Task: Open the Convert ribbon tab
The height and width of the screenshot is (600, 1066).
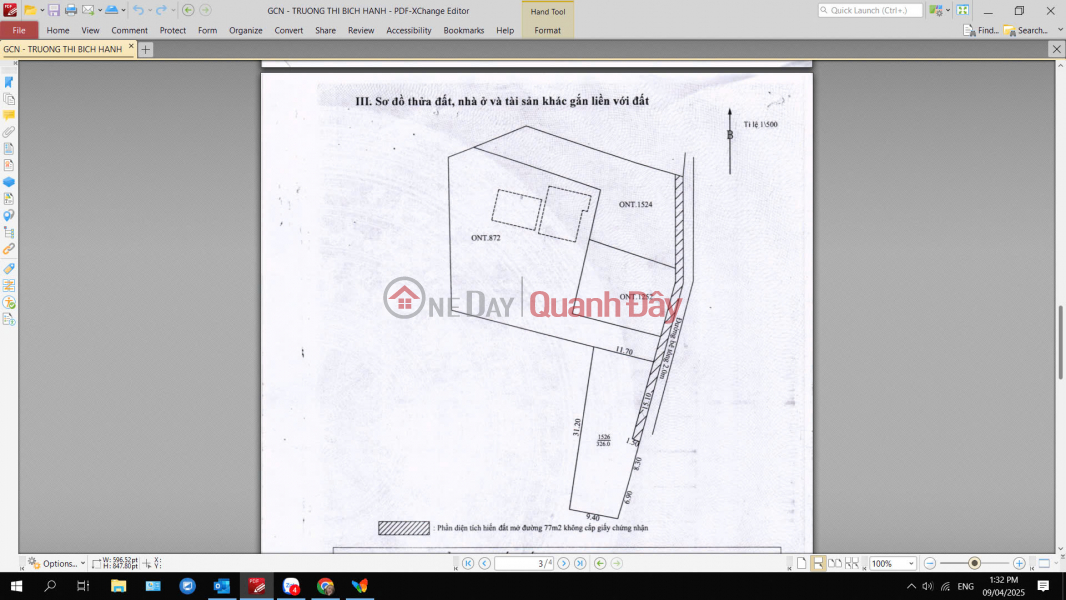Action: click(x=288, y=30)
